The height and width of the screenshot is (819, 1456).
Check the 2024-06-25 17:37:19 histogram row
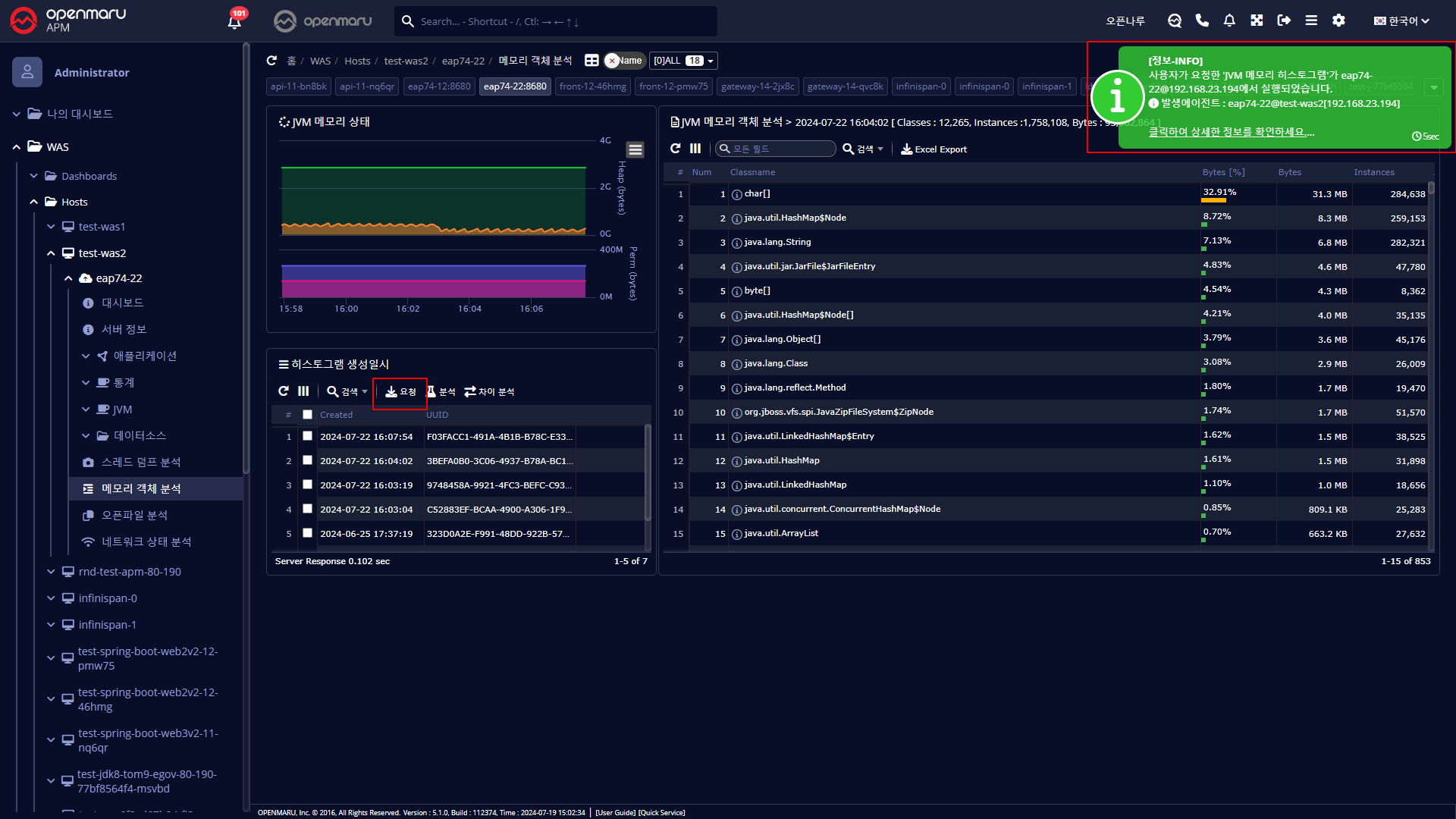coord(307,533)
